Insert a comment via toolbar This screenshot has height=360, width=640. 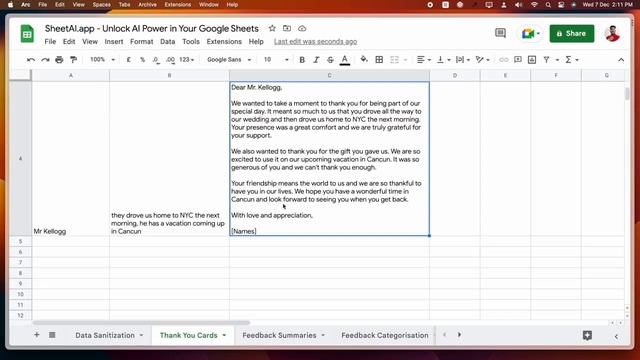[x=518, y=60]
